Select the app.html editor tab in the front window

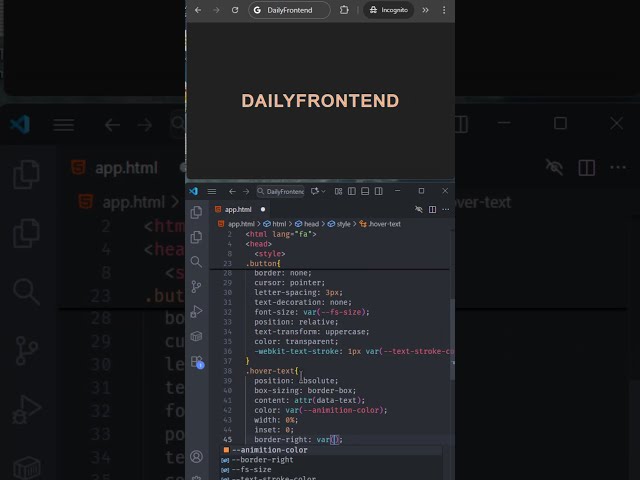tap(239, 209)
